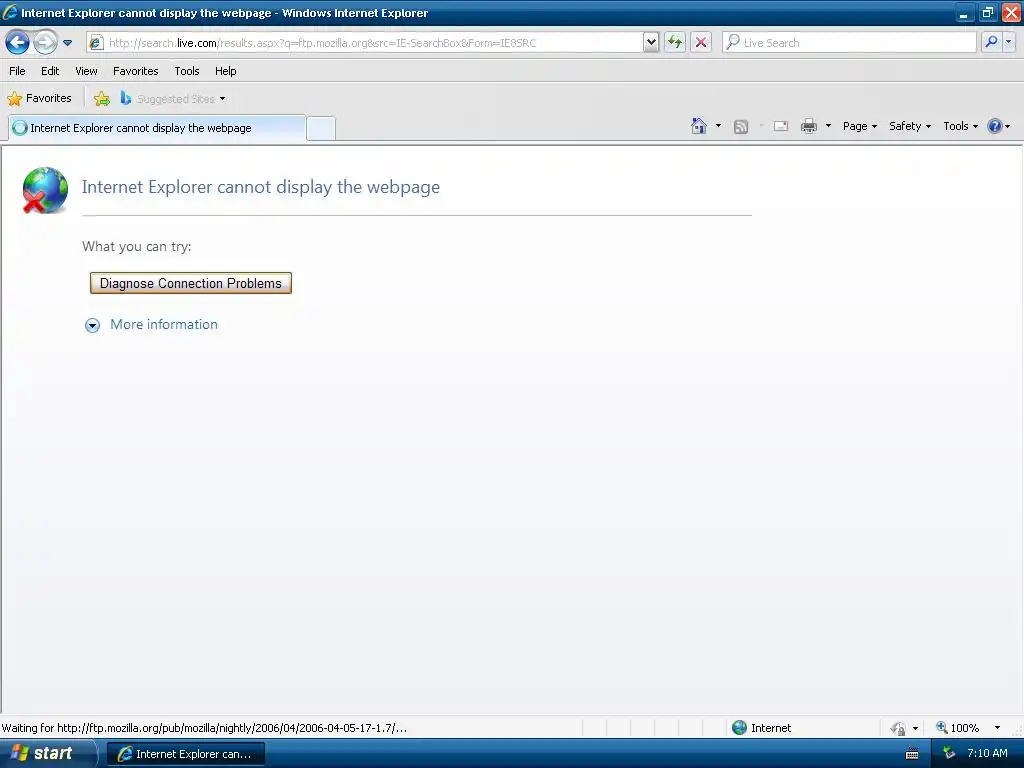Click the Refresh page icon
The width and height of the screenshot is (1024, 768).
tap(675, 43)
